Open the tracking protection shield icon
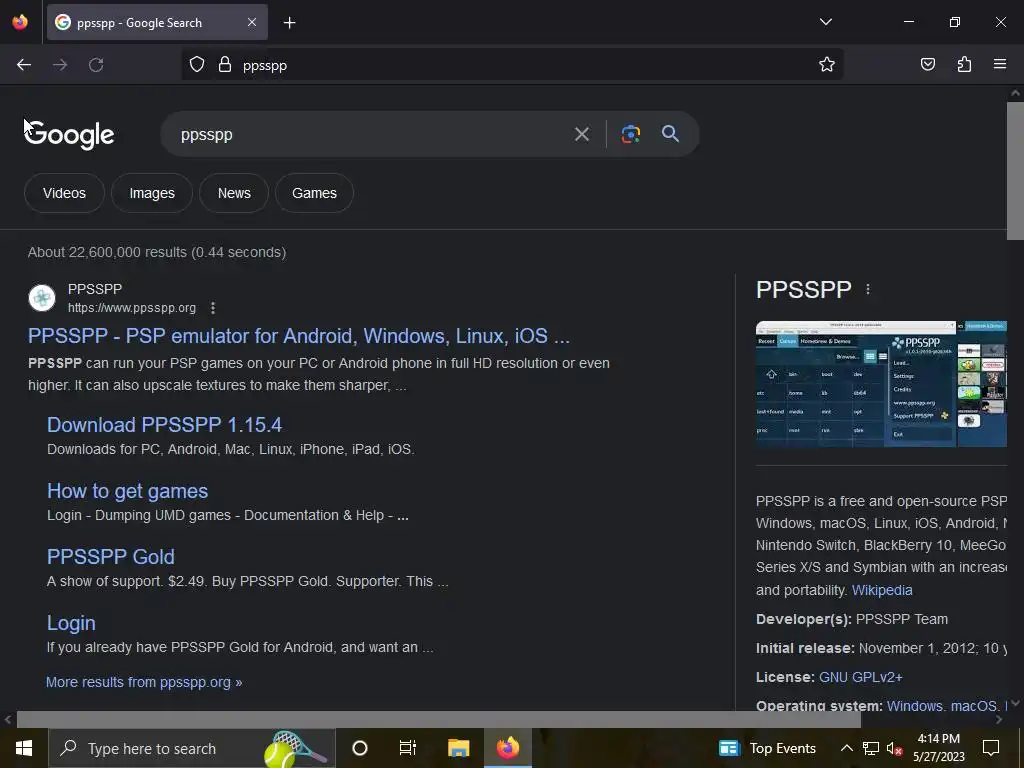Viewport: 1024px width, 768px height. point(197,65)
